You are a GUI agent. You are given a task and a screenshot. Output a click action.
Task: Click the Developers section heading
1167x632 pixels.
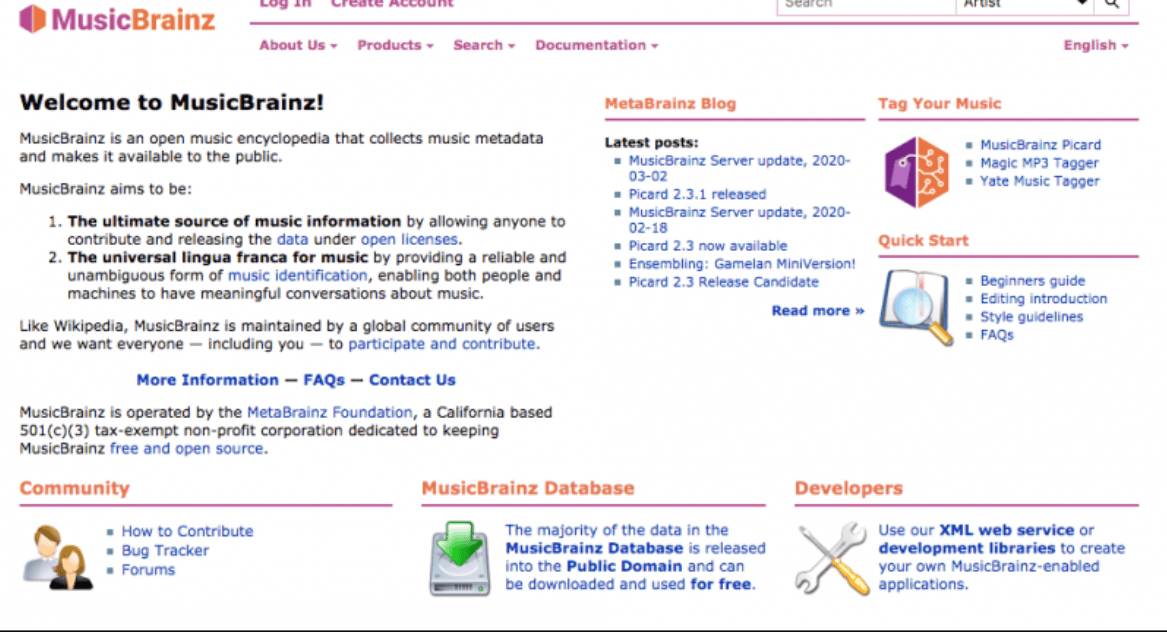click(x=848, y=488)
